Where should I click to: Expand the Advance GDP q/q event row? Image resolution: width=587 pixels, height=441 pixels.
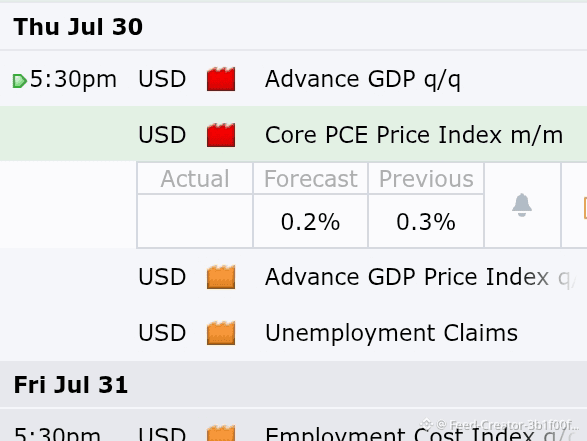tap(294, 79)
